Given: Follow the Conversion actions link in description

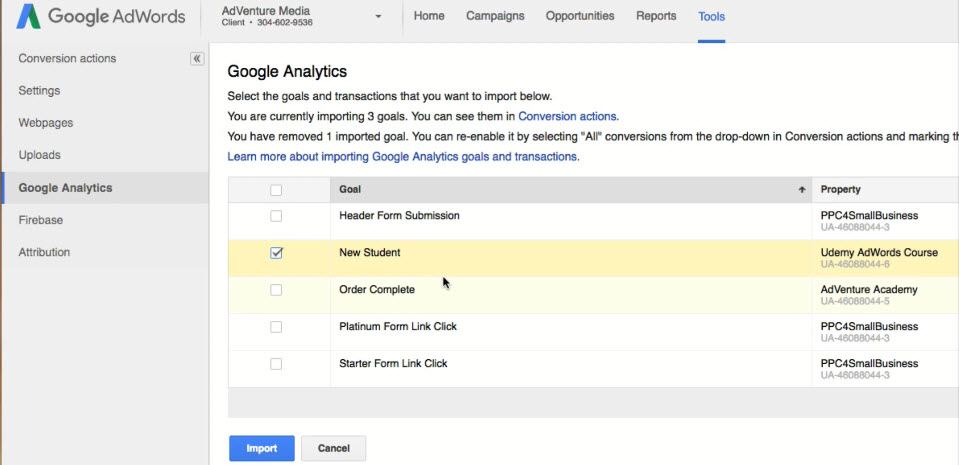Looking at the screenshot, I should (567, 116).
